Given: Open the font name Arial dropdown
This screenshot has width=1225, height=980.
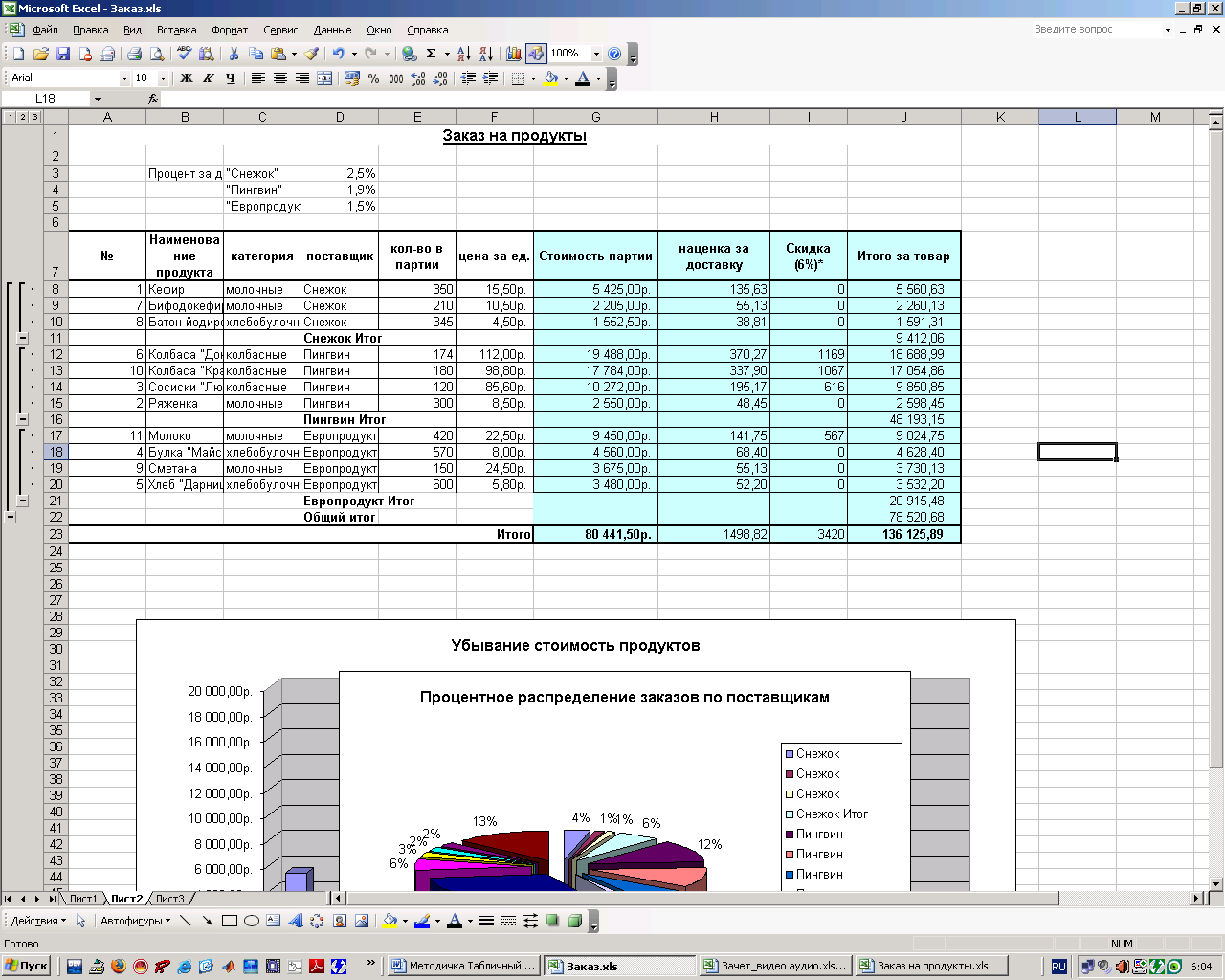Looking at the screenshot, I should tap(124, 78).
